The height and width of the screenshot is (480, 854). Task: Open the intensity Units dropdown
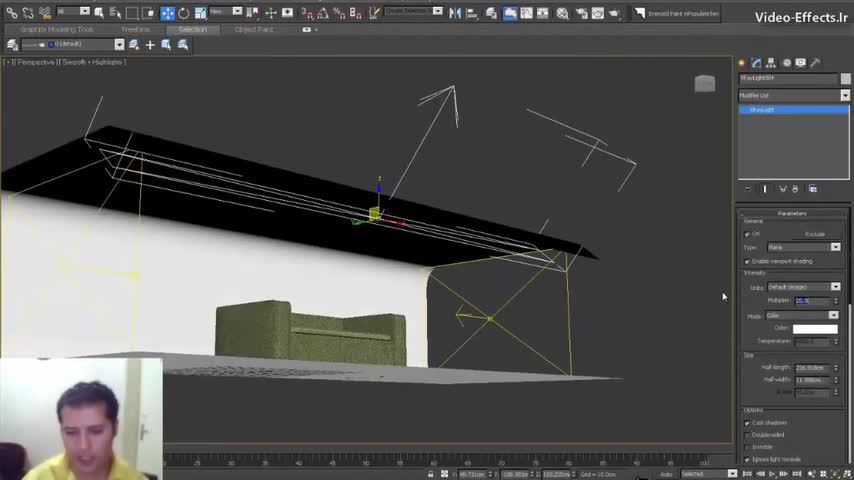pyautogui.click(x=835, y=287)
